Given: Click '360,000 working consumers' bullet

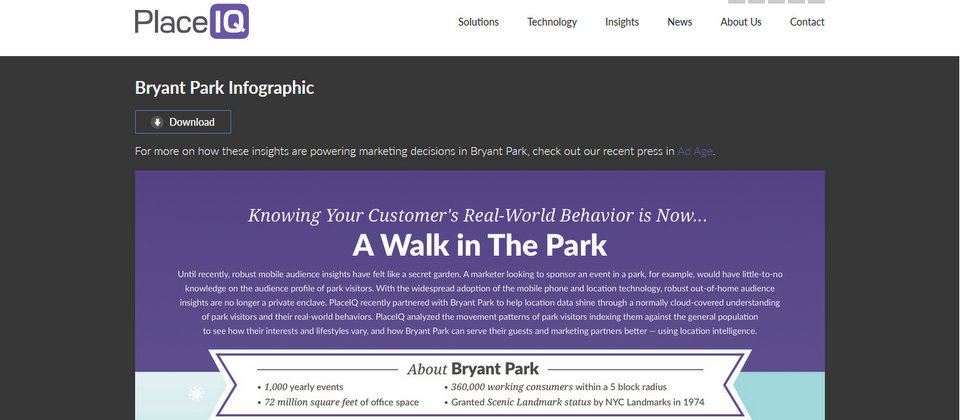Looking at the screenshot, I should 555,387.
